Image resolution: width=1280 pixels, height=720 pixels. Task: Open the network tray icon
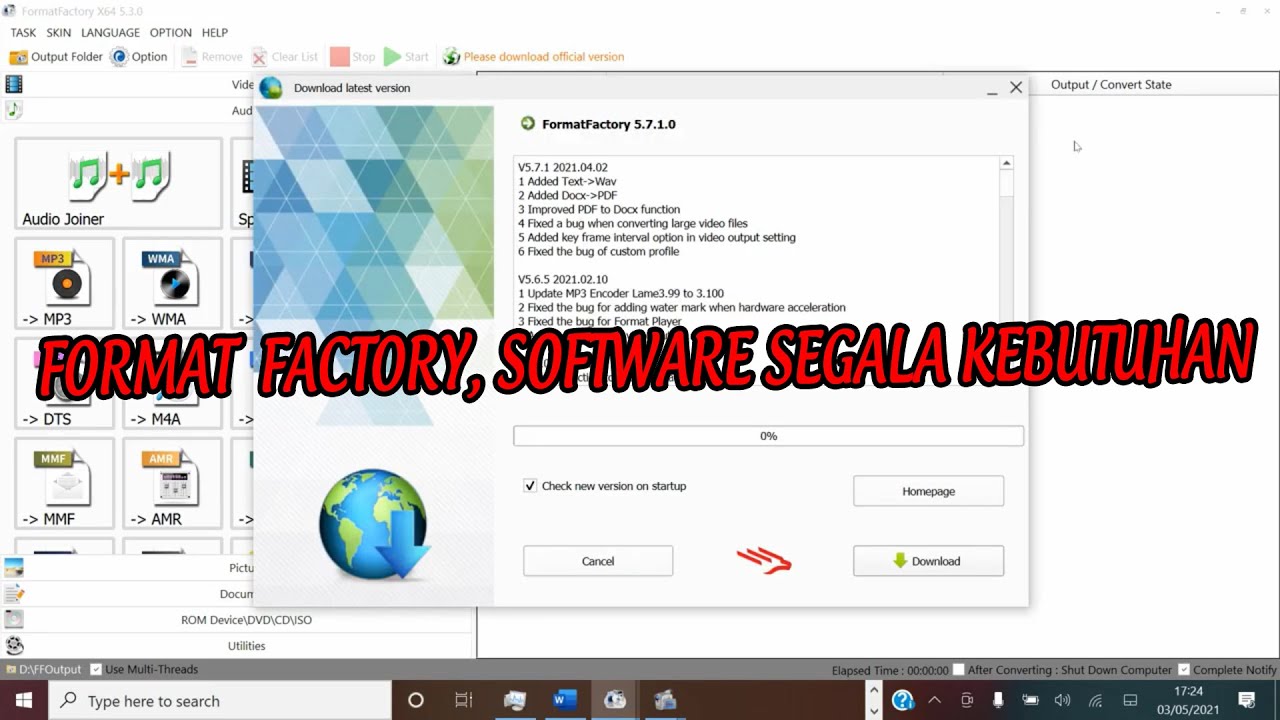pyautogui.click(x=1096, y=700)
